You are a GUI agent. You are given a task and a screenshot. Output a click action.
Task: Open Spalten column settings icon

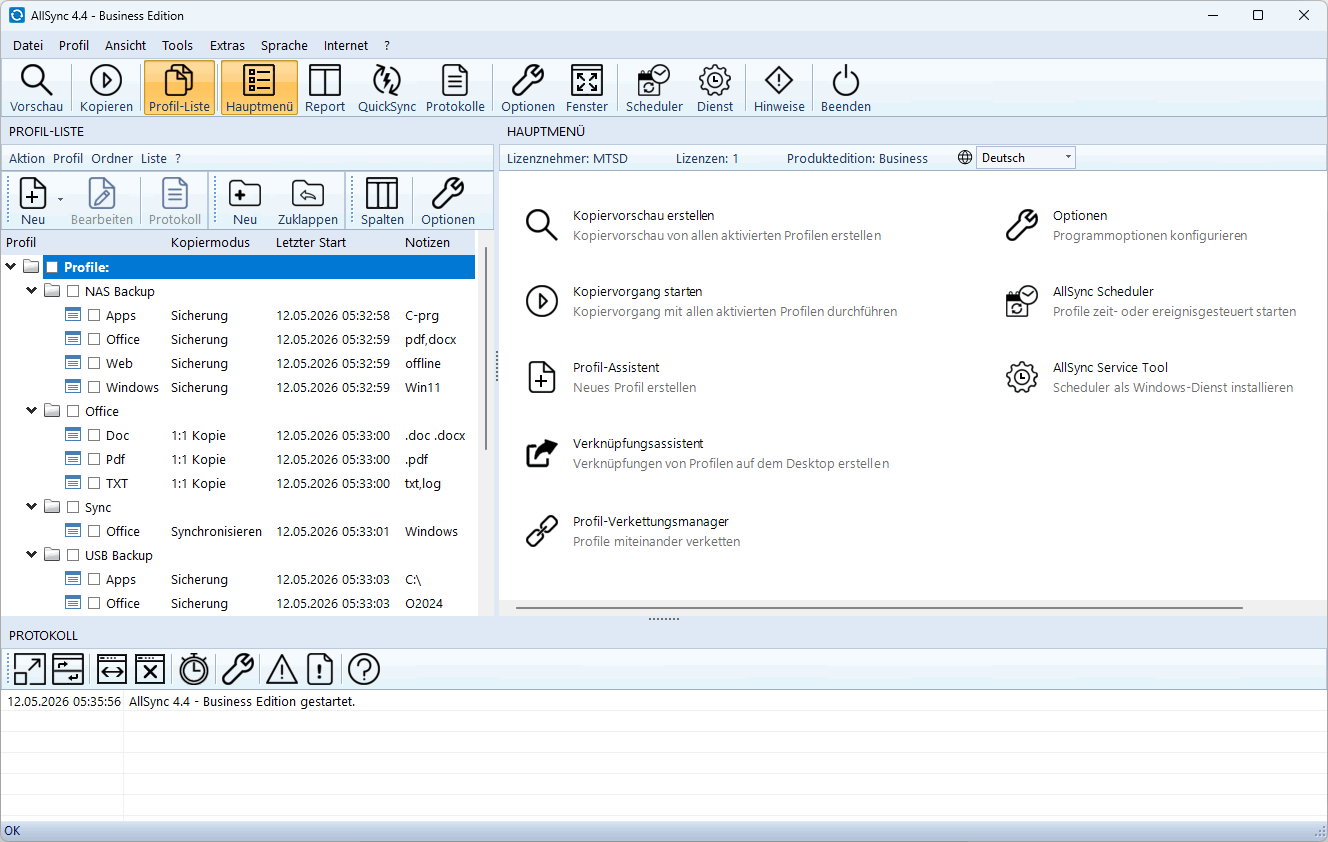point(382,200)
